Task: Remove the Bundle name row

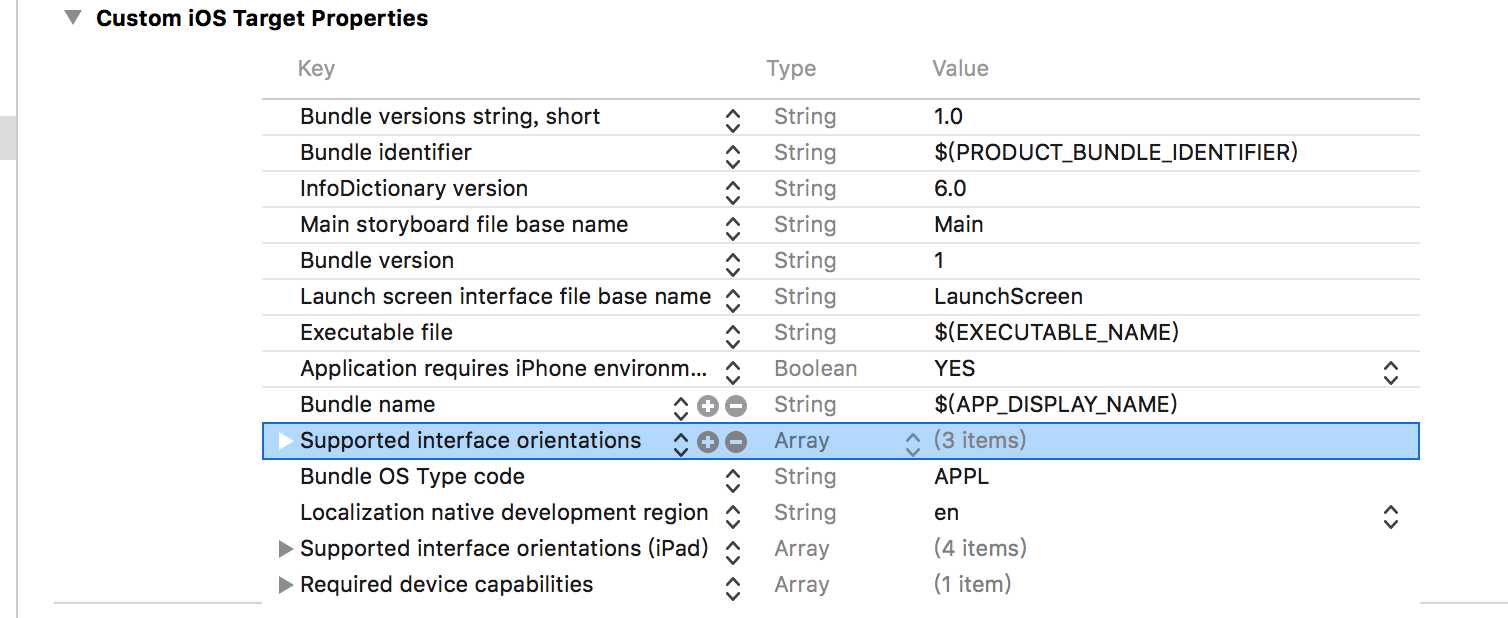Action: 736,405
